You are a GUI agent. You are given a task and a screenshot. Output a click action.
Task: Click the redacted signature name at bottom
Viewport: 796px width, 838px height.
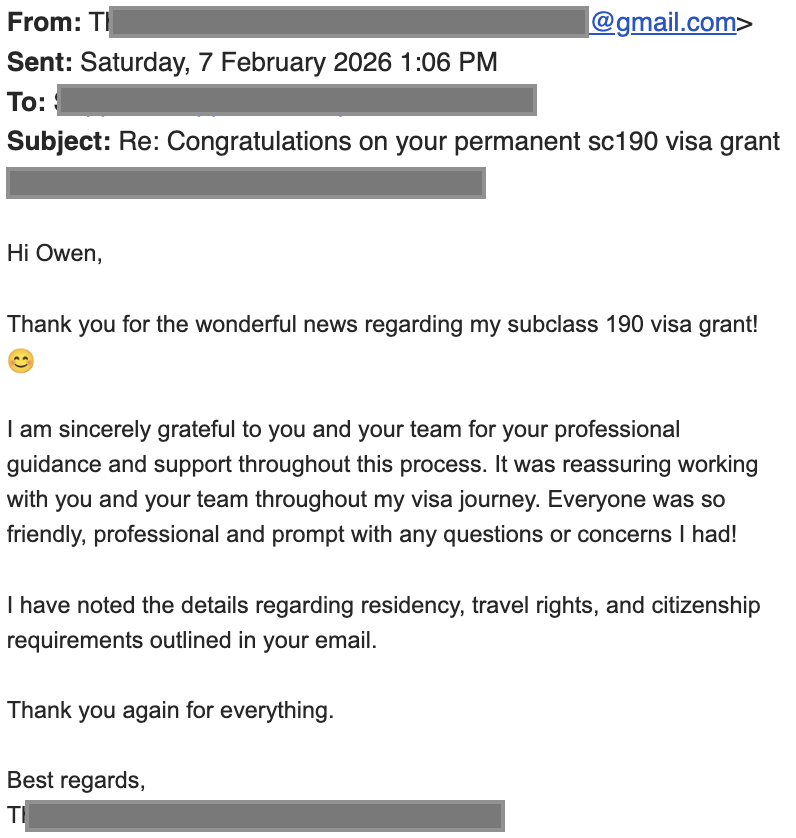click(265, 816)
